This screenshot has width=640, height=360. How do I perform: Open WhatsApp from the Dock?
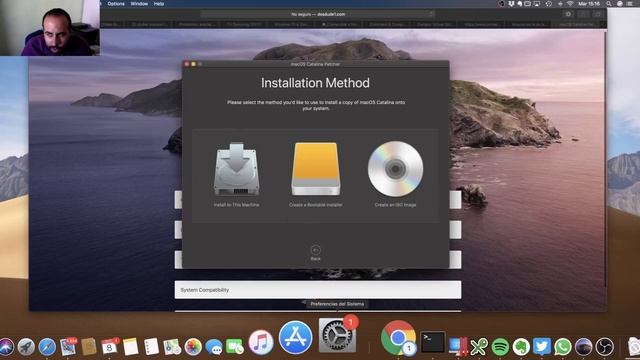[x=563, y=347]
